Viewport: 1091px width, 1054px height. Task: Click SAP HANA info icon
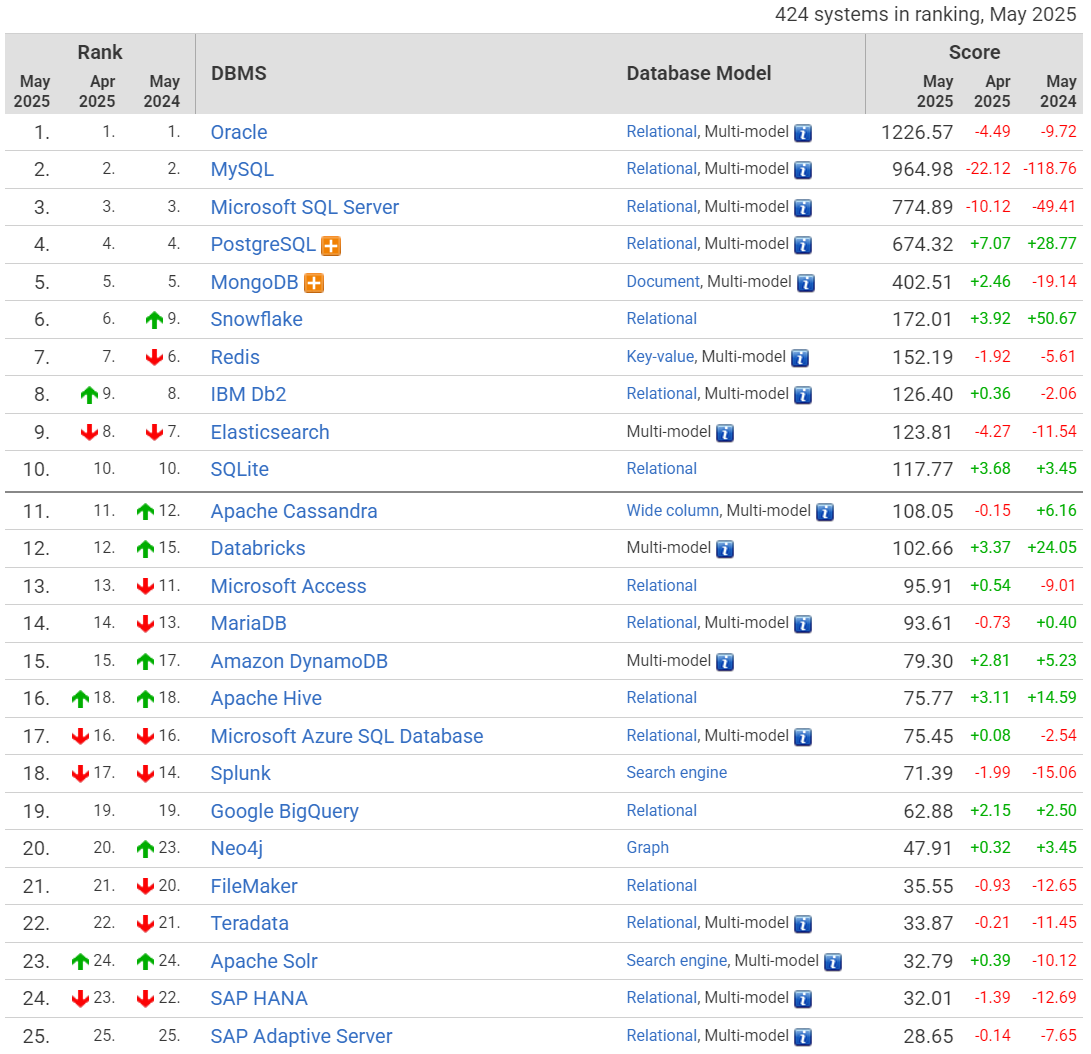point(803,1000)
